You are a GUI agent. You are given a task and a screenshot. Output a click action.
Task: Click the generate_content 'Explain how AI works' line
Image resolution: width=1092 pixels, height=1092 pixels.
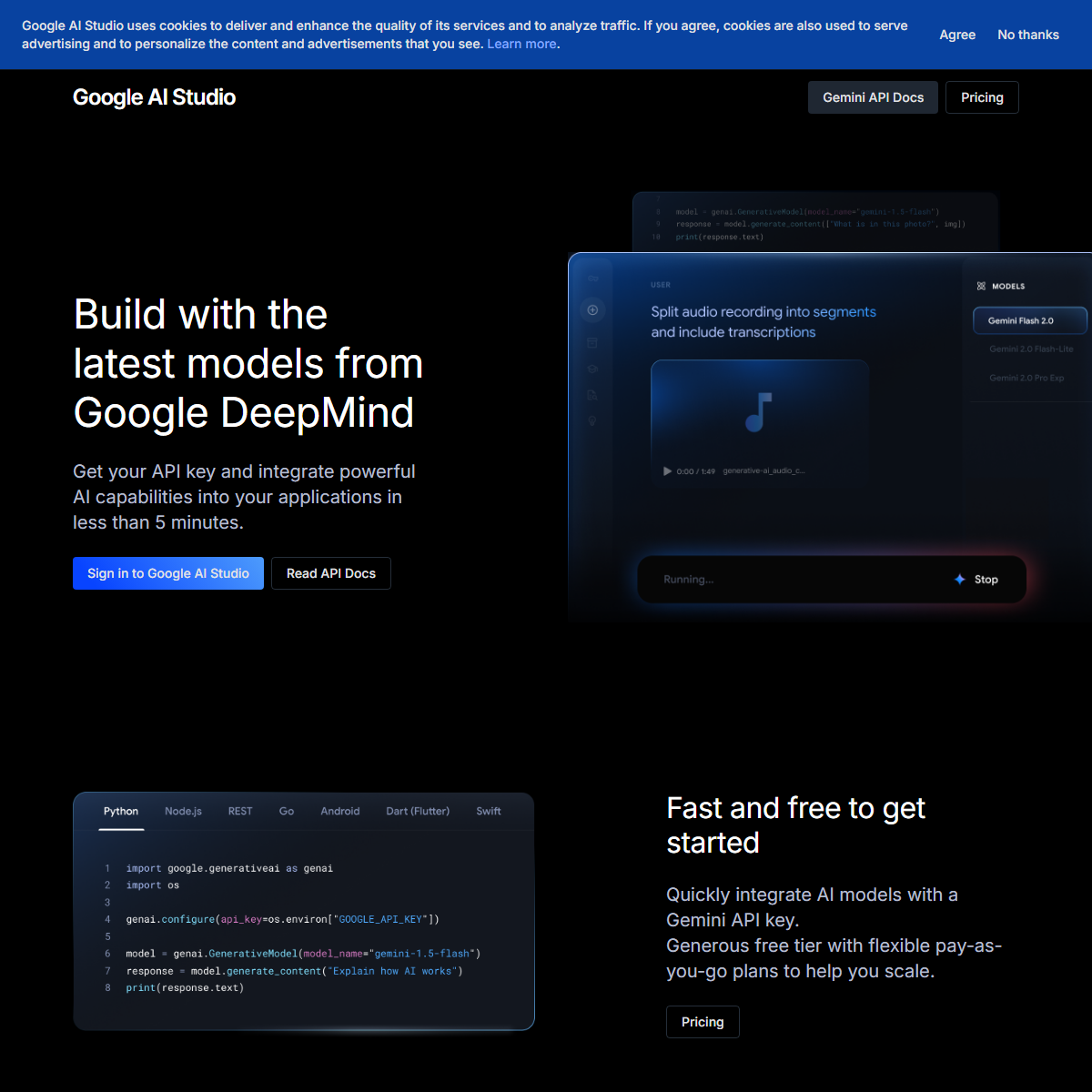294,971
